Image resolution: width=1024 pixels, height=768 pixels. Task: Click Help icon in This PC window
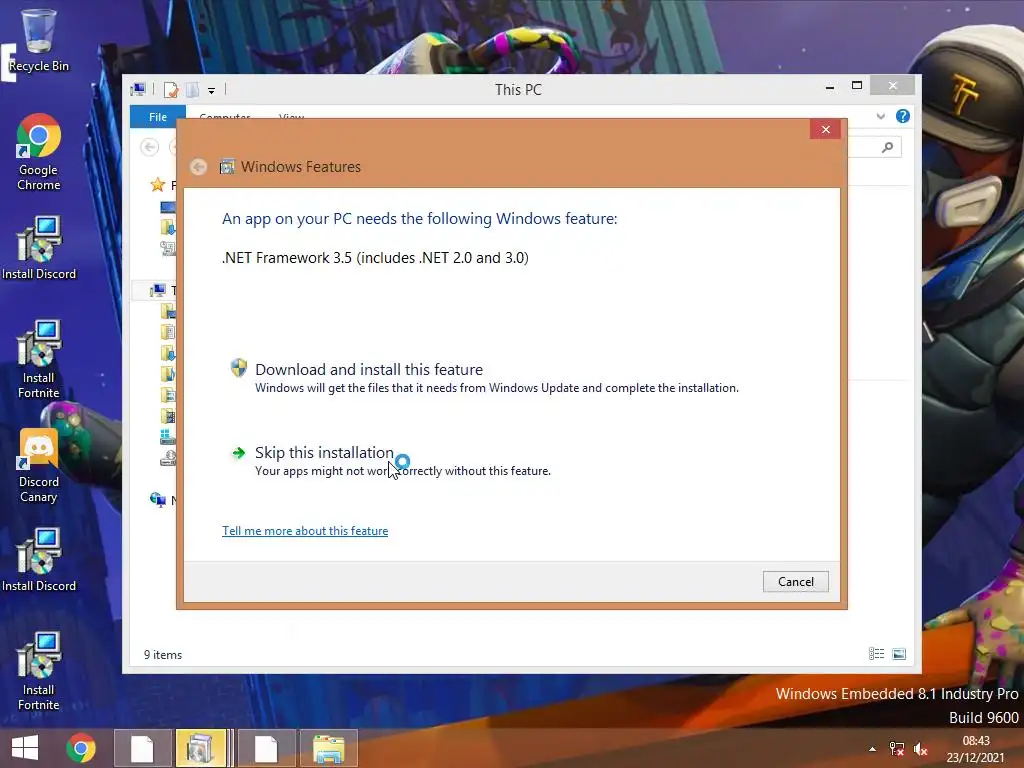(903, 116)
